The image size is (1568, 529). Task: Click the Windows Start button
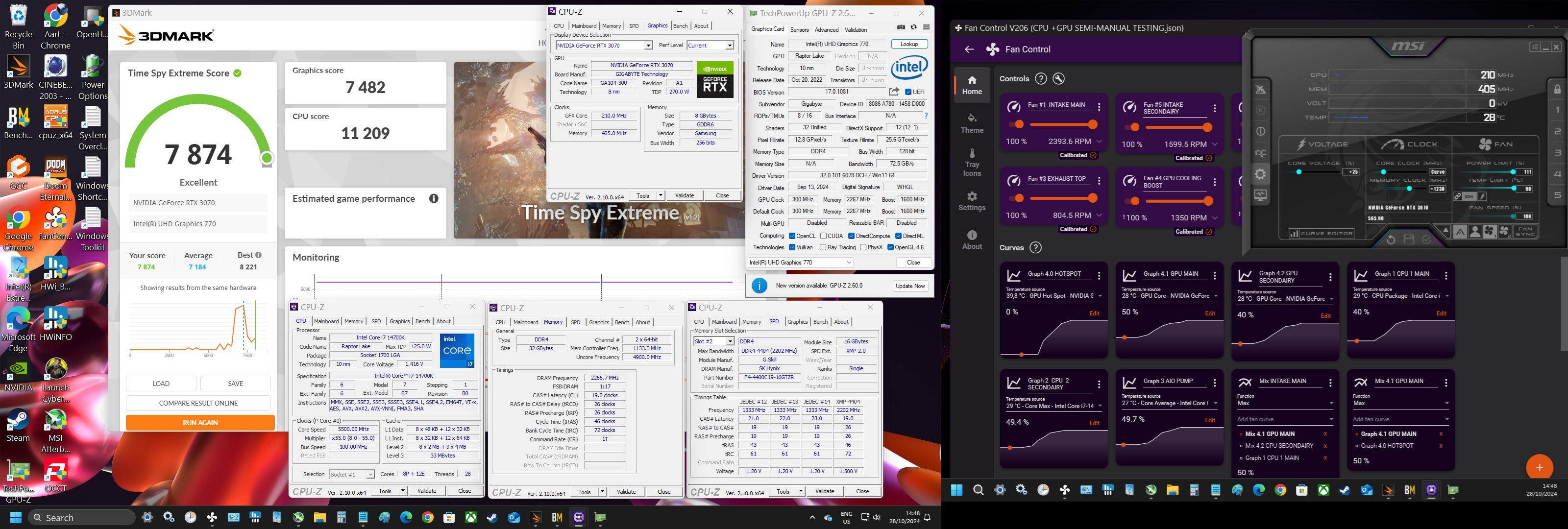click(x=17, y=517)
